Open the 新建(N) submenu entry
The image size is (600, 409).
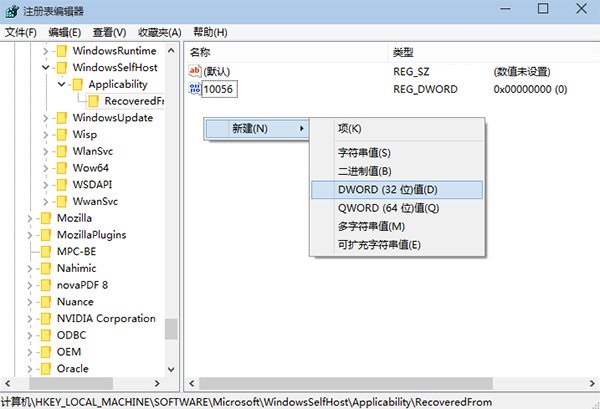tap(256, 129)
